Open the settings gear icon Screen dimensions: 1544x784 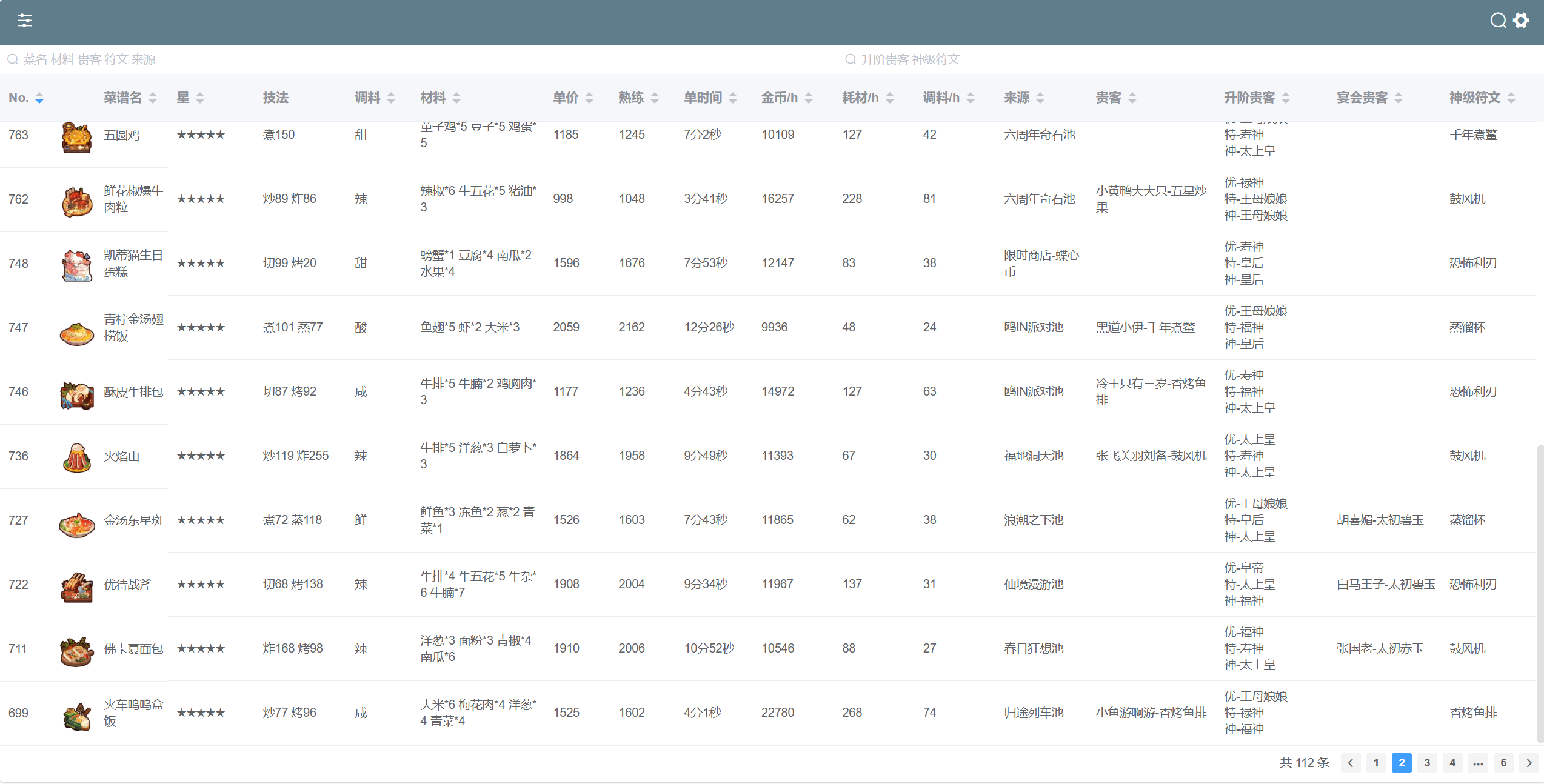pos(1521,21)
